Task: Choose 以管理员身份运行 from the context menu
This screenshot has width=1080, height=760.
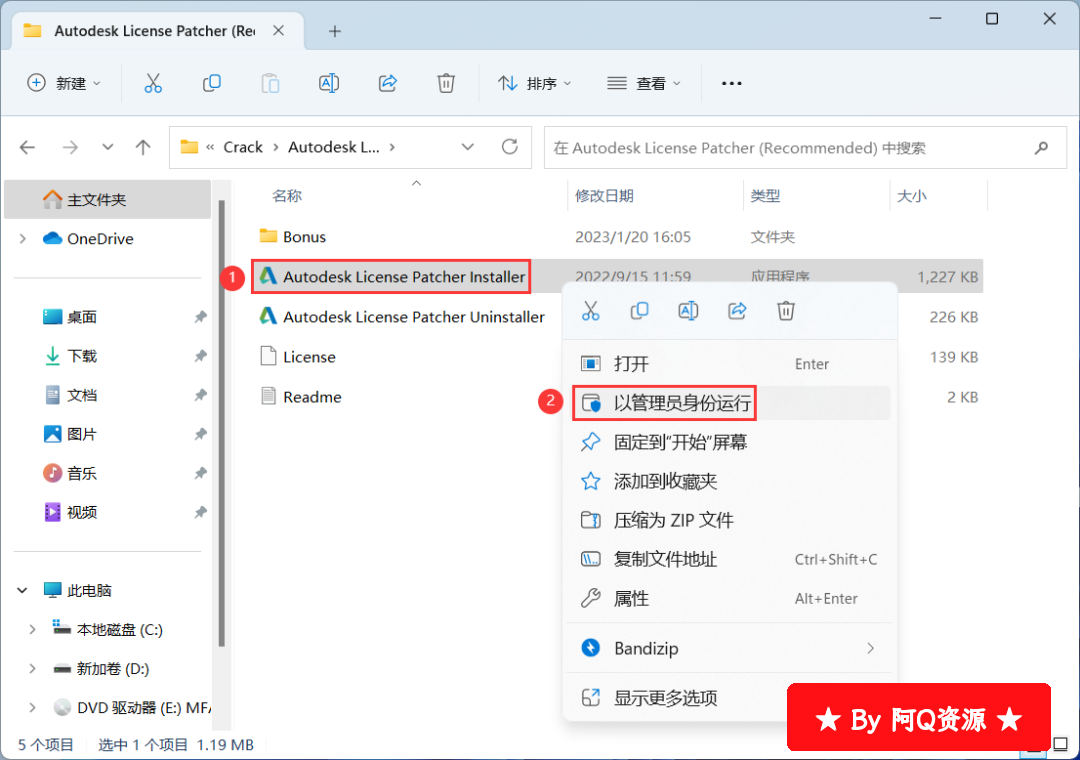Action: (x=731, y=403)
